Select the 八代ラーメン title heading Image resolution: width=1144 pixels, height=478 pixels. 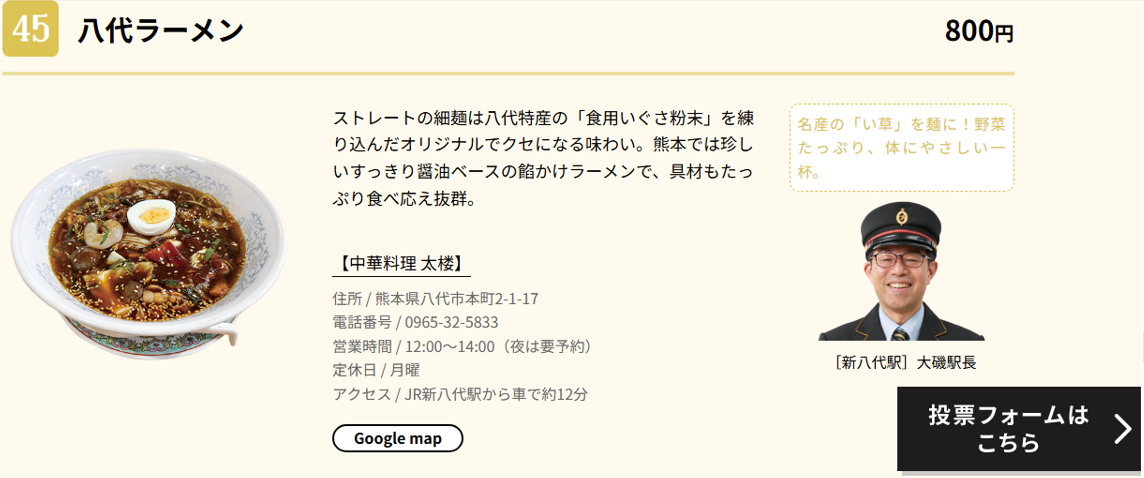click(161, 31)
